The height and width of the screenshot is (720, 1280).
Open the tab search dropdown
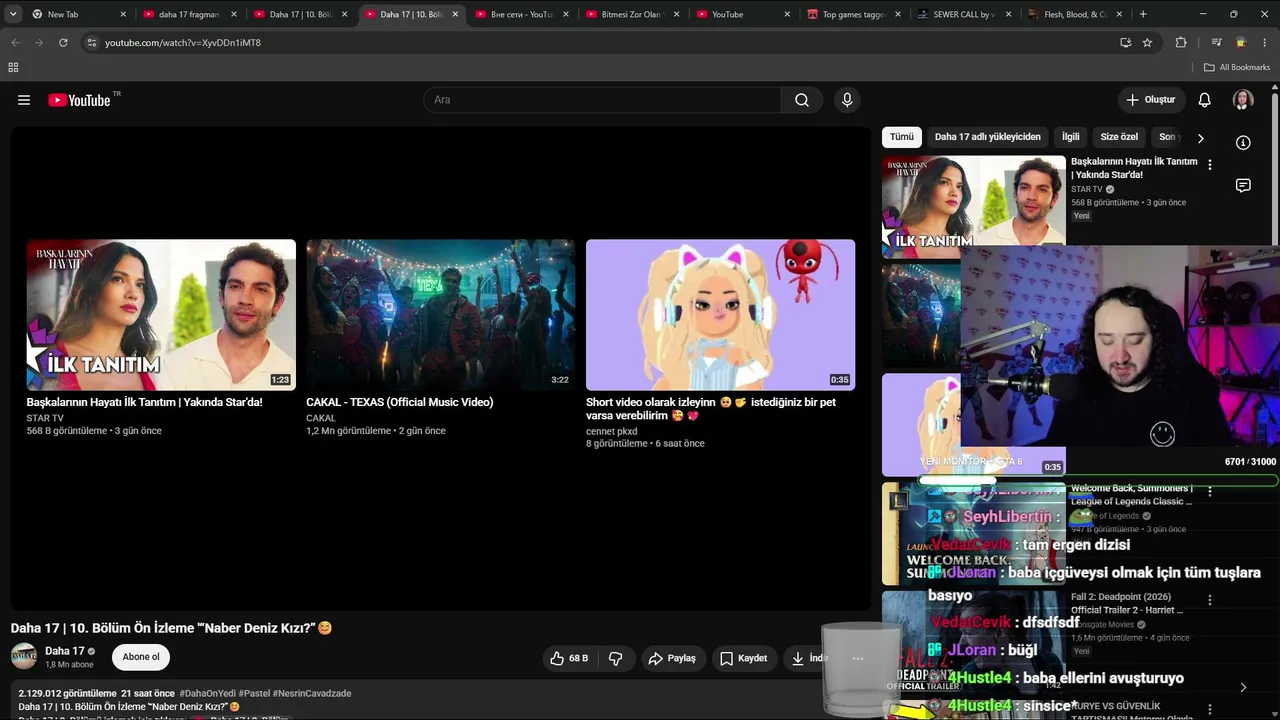click(x=14, y=15)
